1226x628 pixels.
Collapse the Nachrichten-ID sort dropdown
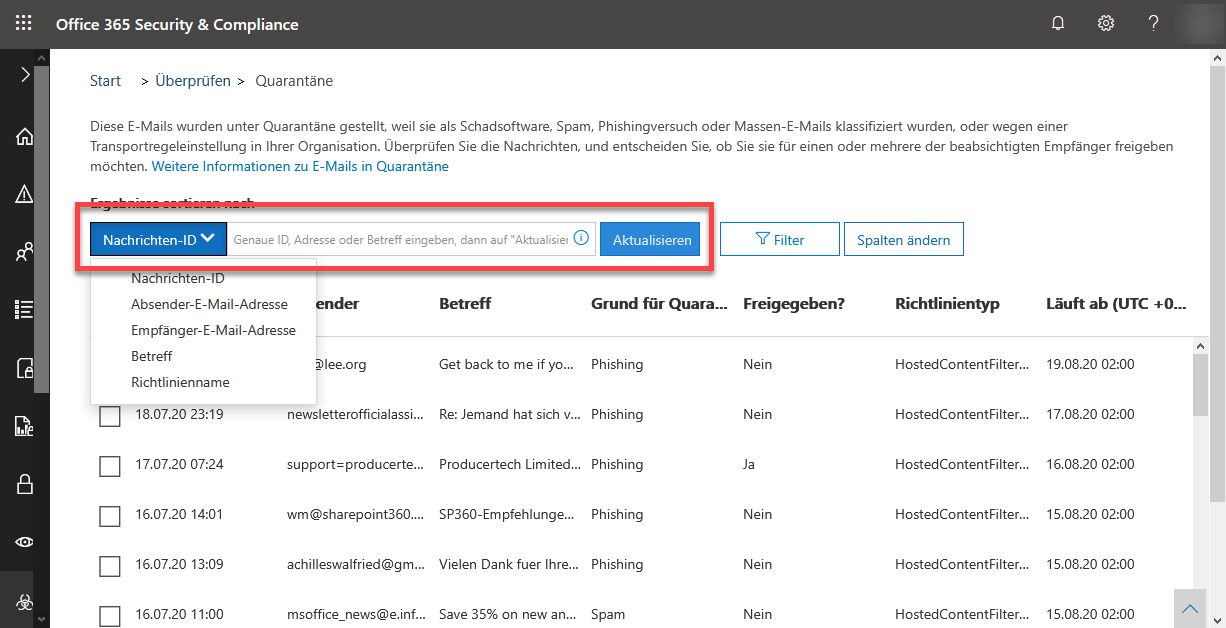tap(158, 239)
